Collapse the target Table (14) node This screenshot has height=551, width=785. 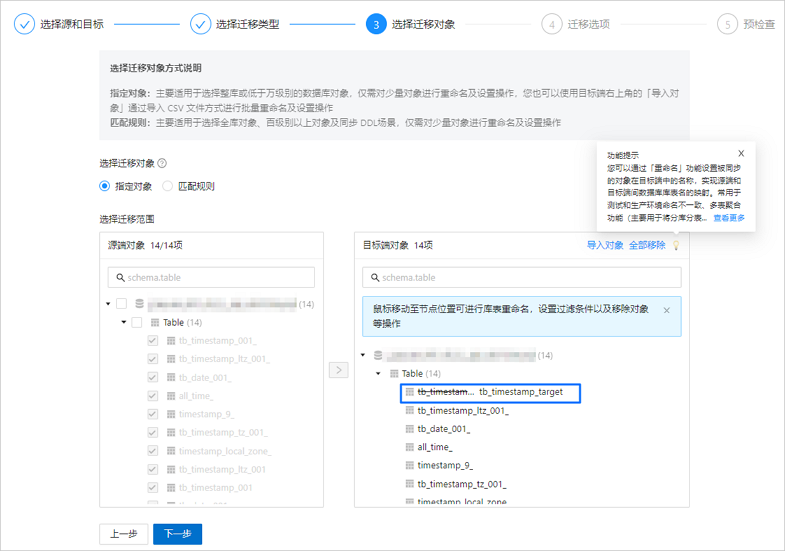point(378,374)
